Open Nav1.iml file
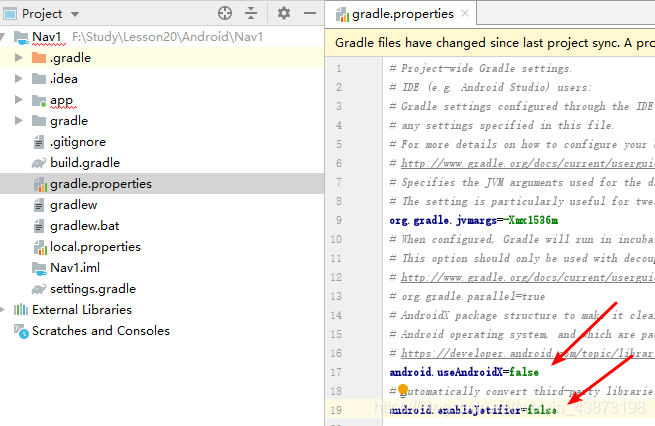 [75, 268]
